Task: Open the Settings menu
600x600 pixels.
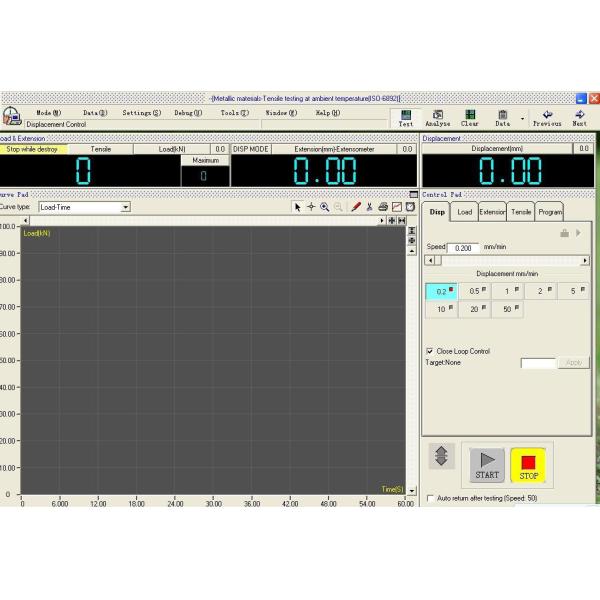Action: pyautogui.click(x=141, y=113)
